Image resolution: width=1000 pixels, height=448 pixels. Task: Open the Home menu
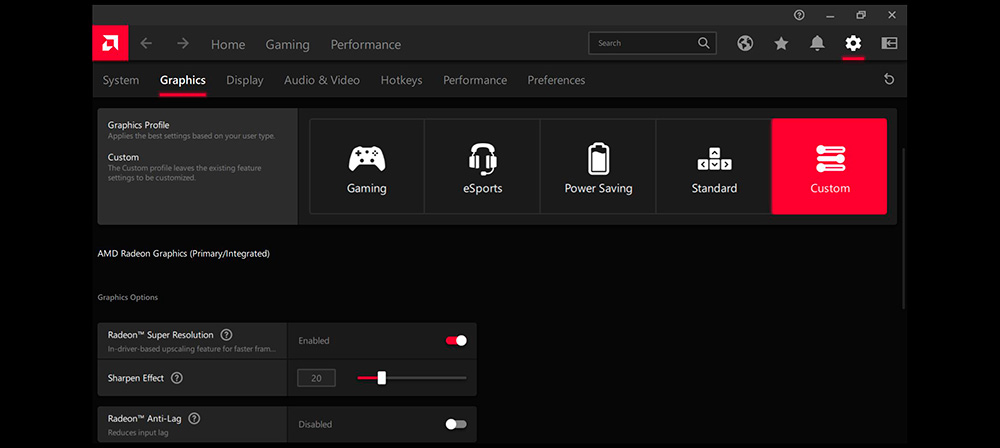(x=228, y=45)
